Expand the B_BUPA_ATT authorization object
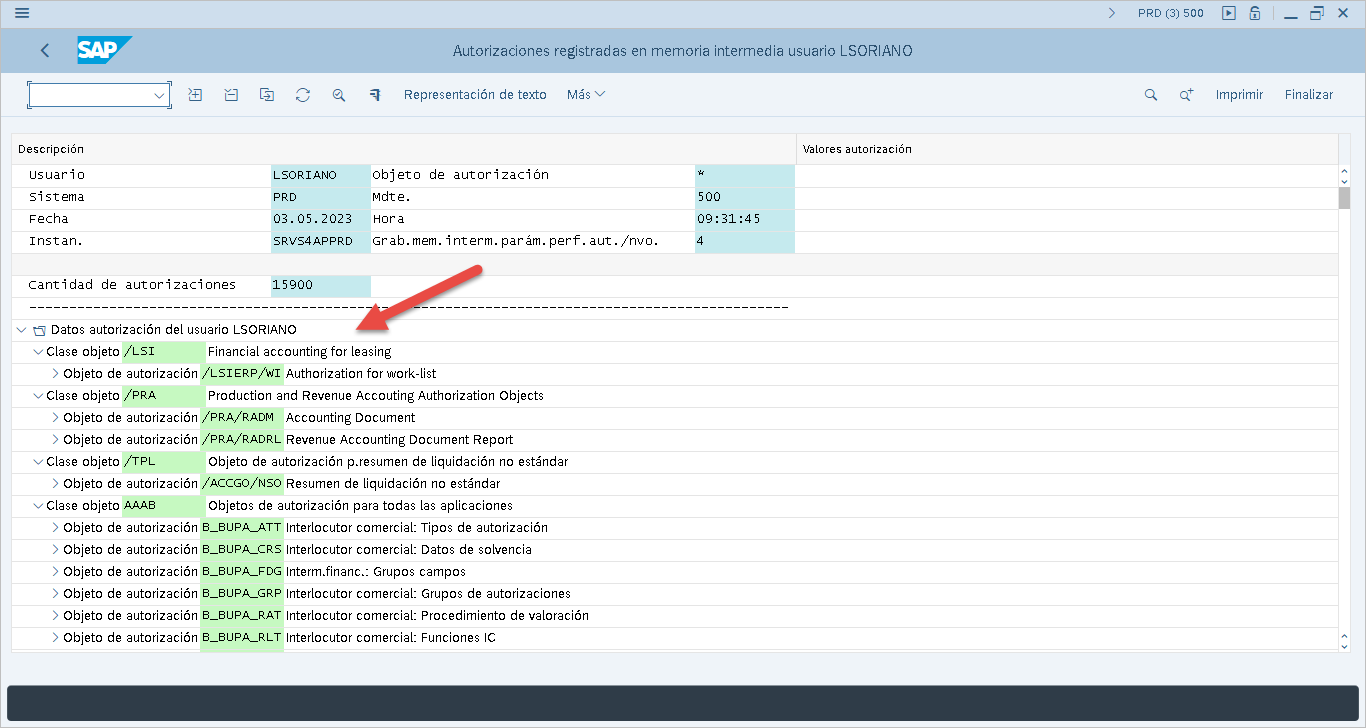Viewport: 1366px width, 728px height. click(x=56, y=528)
